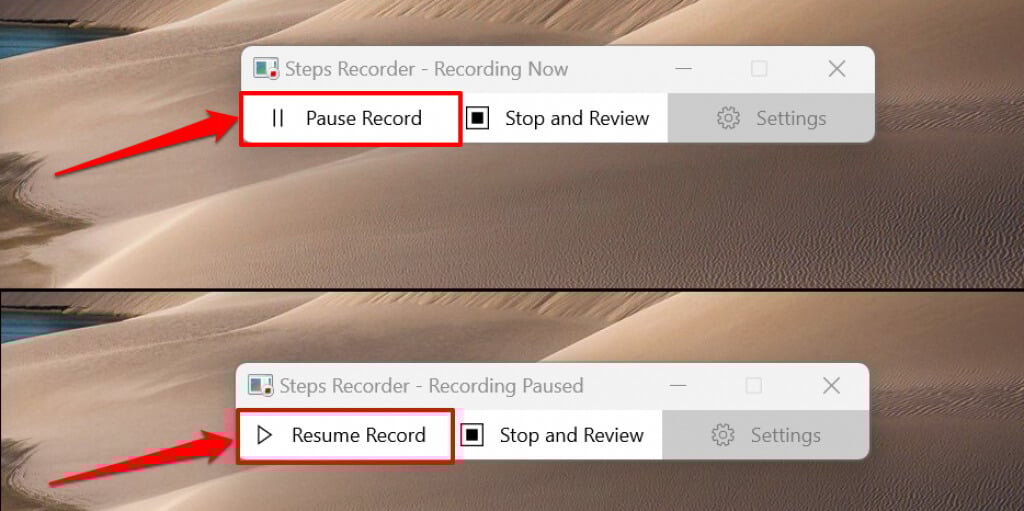The image size is (1024, 511).
Task: Click Stop and Review text in Recording Now window
Action: point(577,118)
